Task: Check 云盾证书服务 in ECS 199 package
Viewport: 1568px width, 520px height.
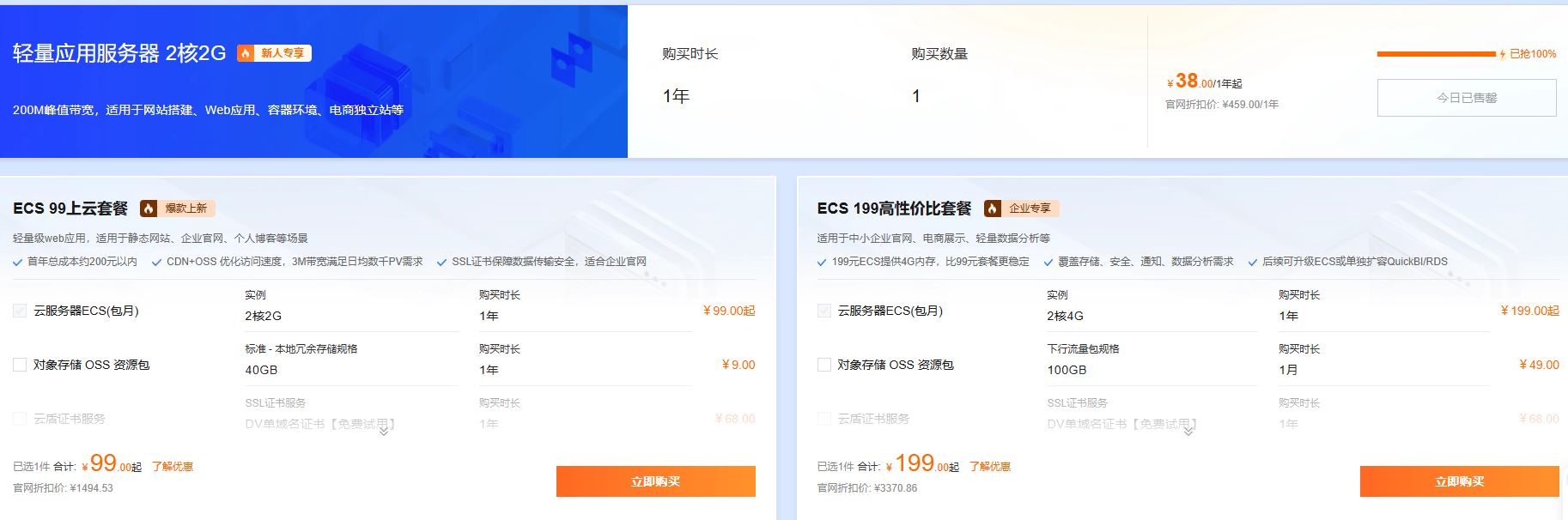Action: point(824,419)
